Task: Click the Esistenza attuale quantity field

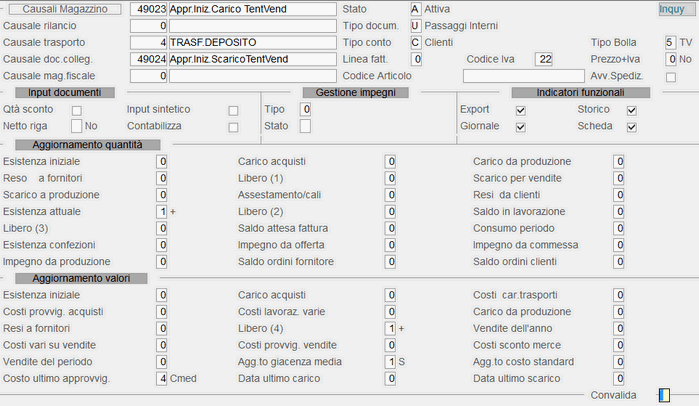Action: [x=162, y=212]
